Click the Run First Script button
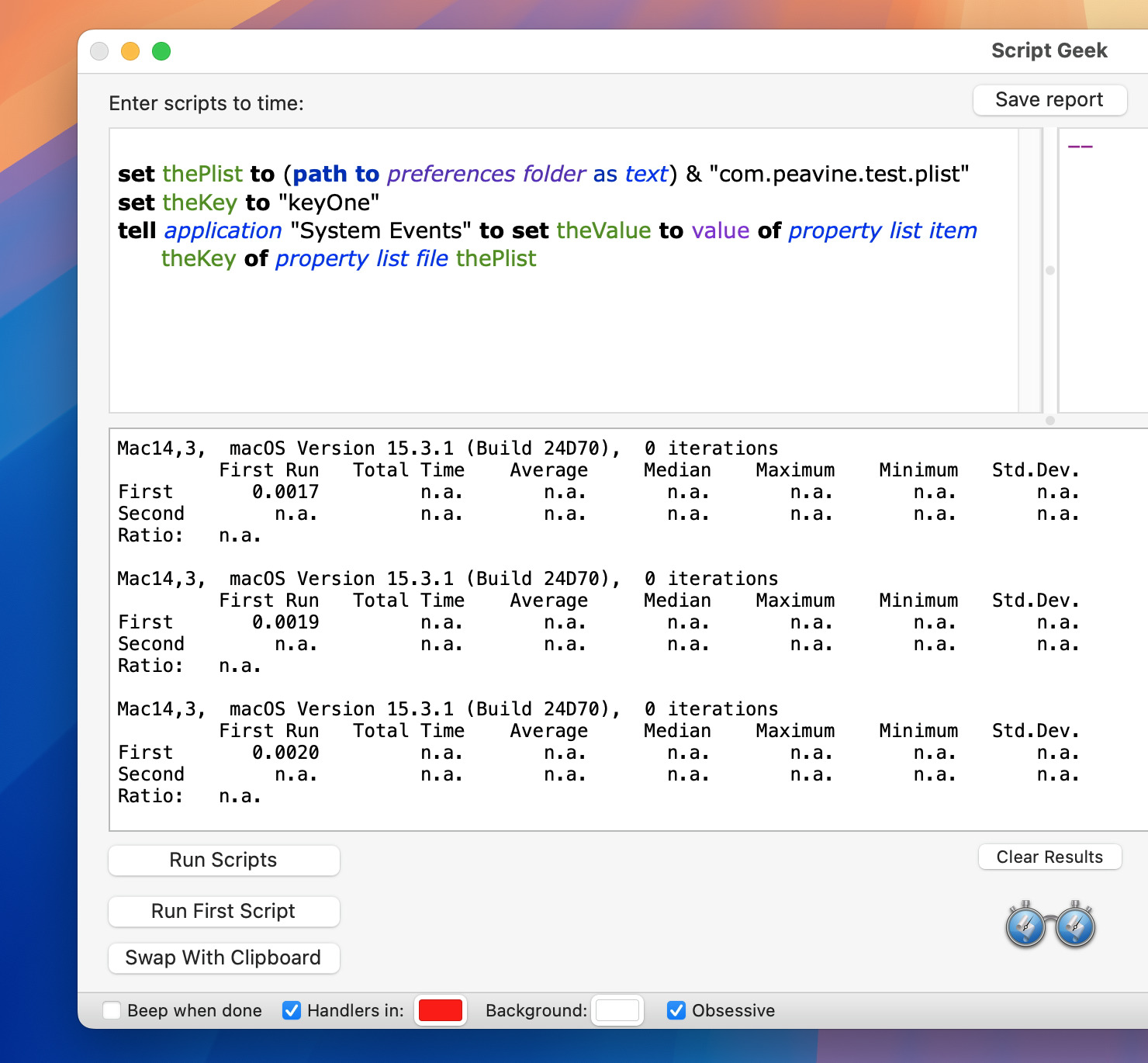The image size is (1148, 1063). [223, 911]
